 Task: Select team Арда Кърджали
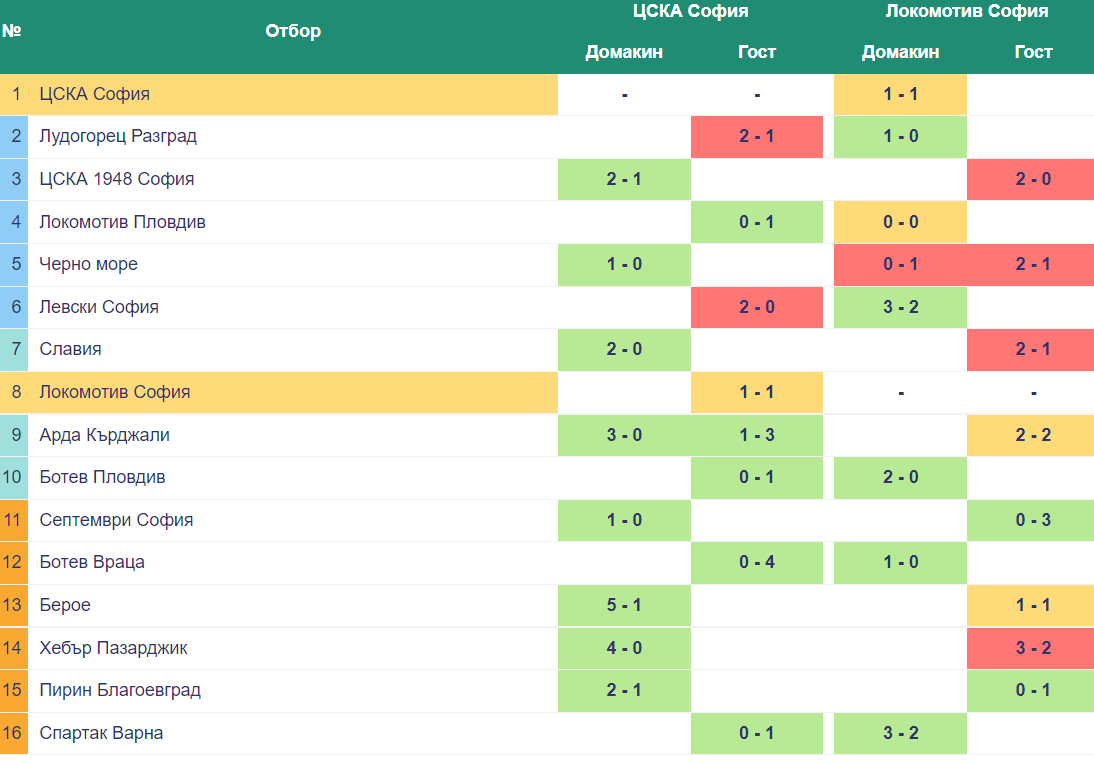coord(105,435)
